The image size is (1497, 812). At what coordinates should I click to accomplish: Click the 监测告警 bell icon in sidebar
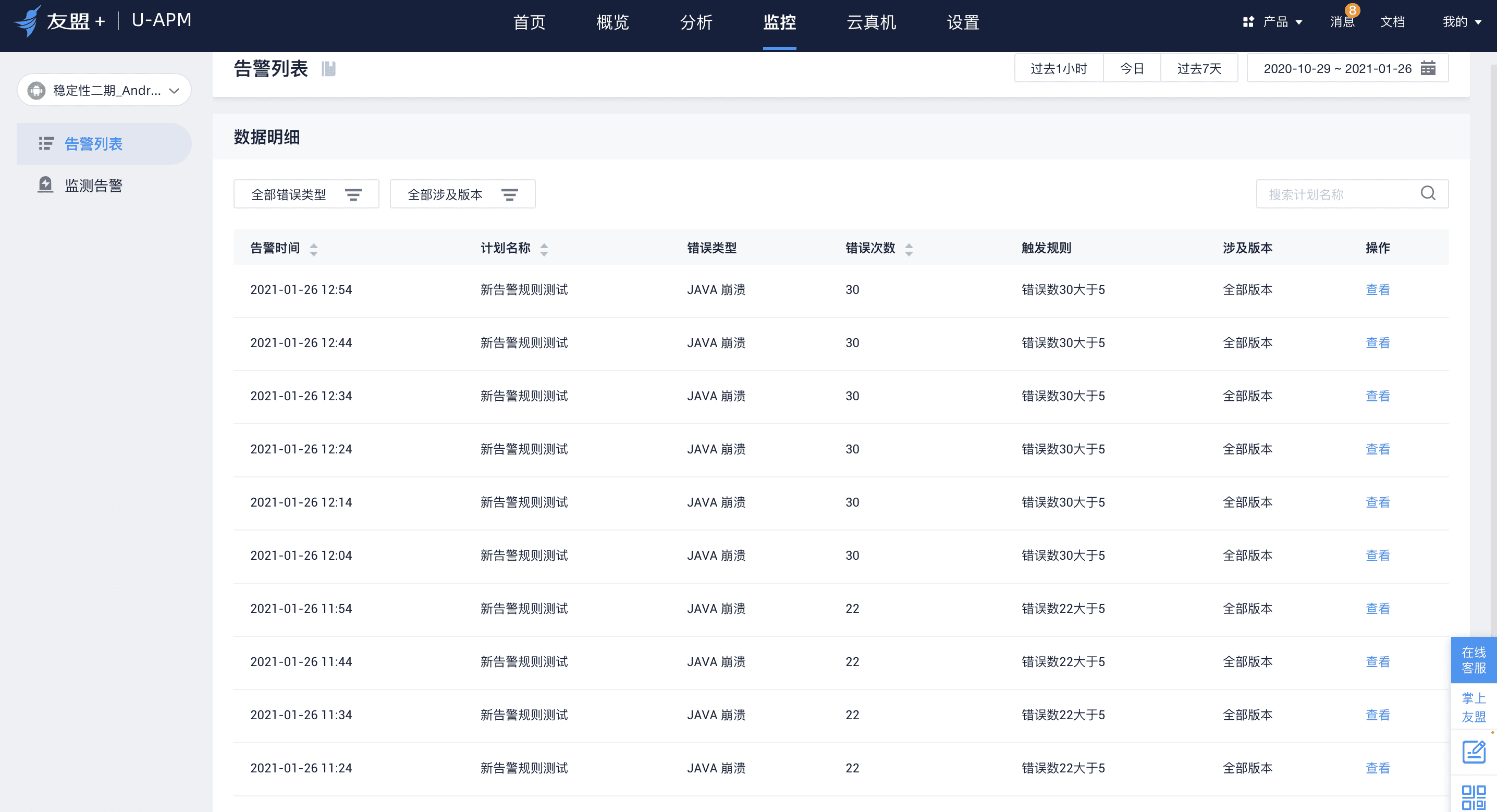[45, 185]
